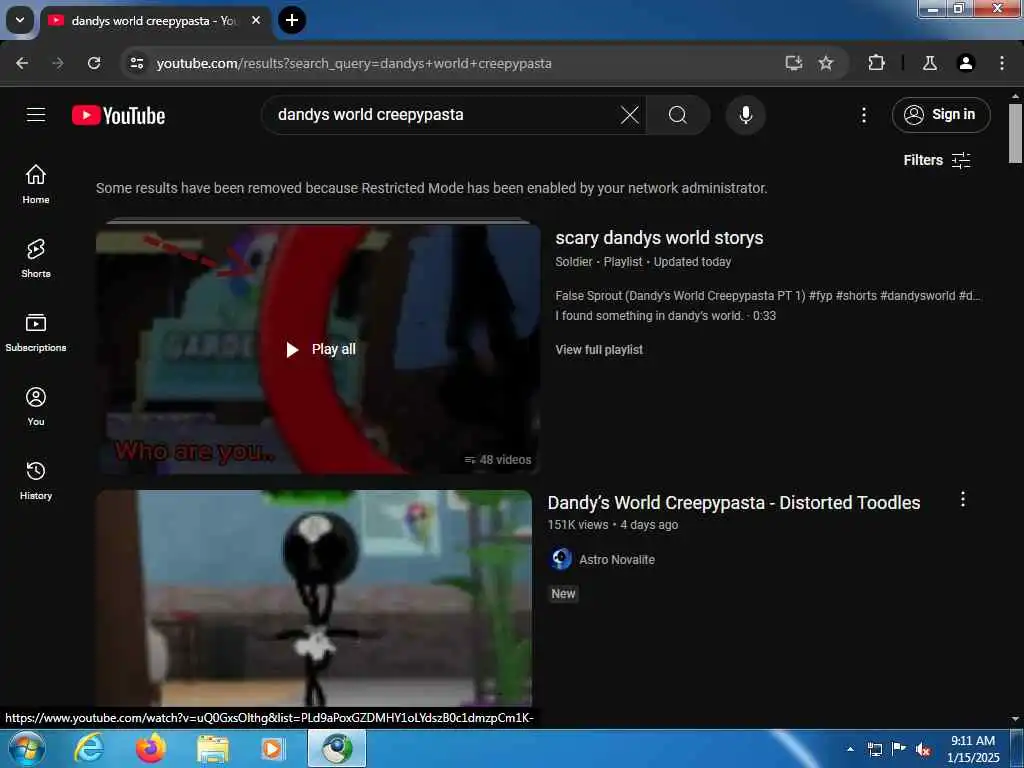Bookmark this page with the star

tap(826, 63)
